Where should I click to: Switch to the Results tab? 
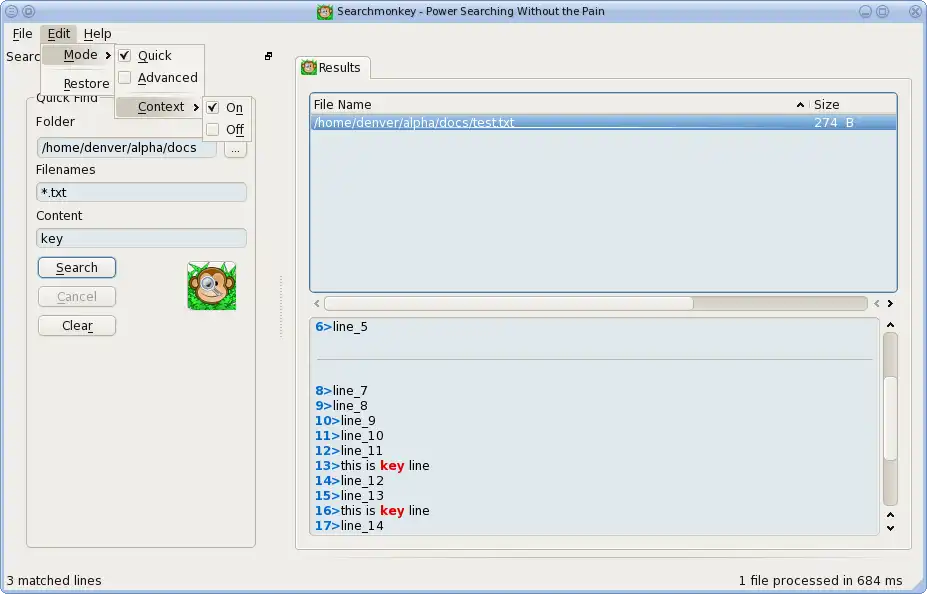point(333,67)
